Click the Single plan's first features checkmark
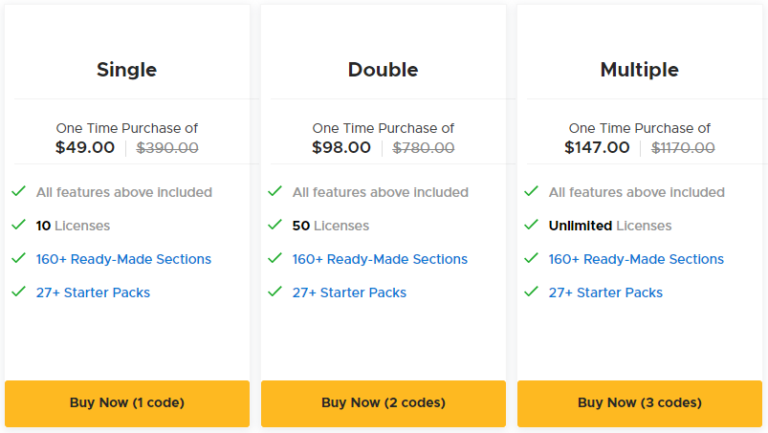The height and width of the screenshot is (433, 768). [x=18, y=191]
